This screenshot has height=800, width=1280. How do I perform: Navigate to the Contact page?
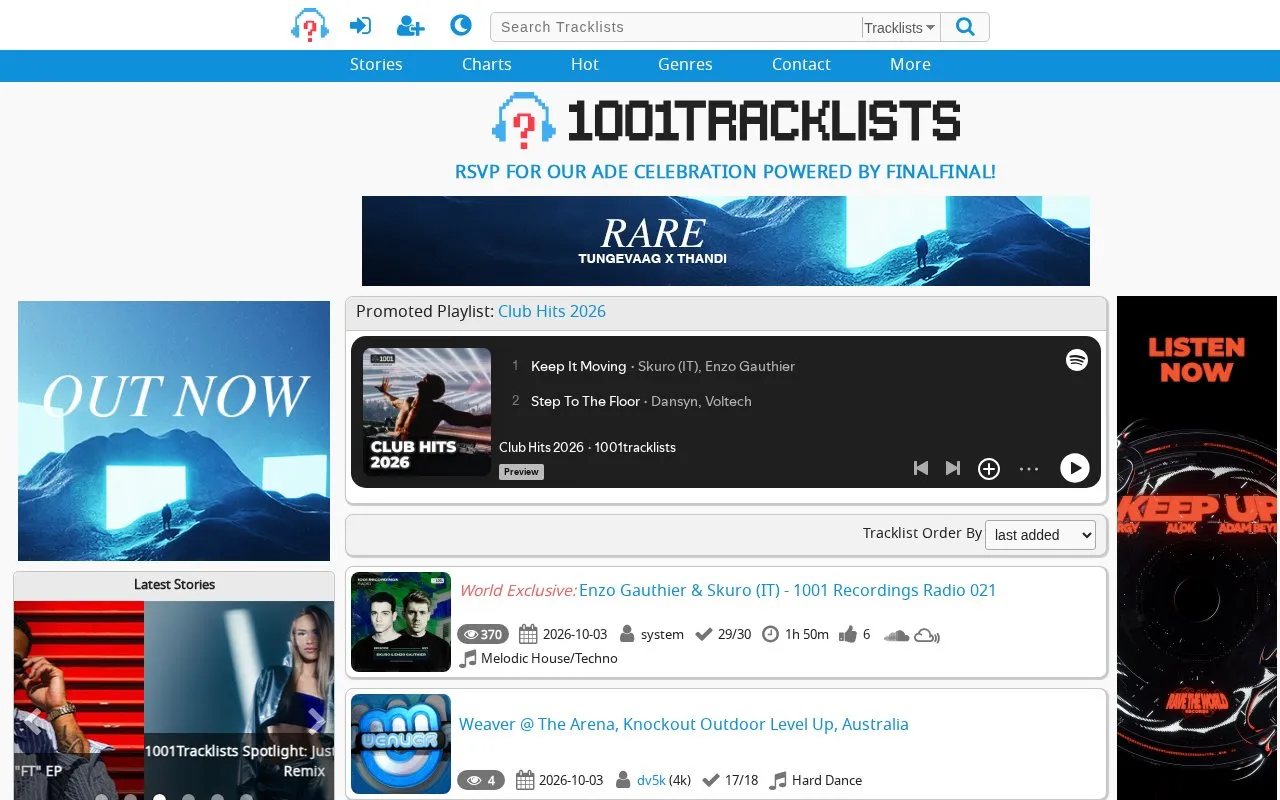click(801, 65)
